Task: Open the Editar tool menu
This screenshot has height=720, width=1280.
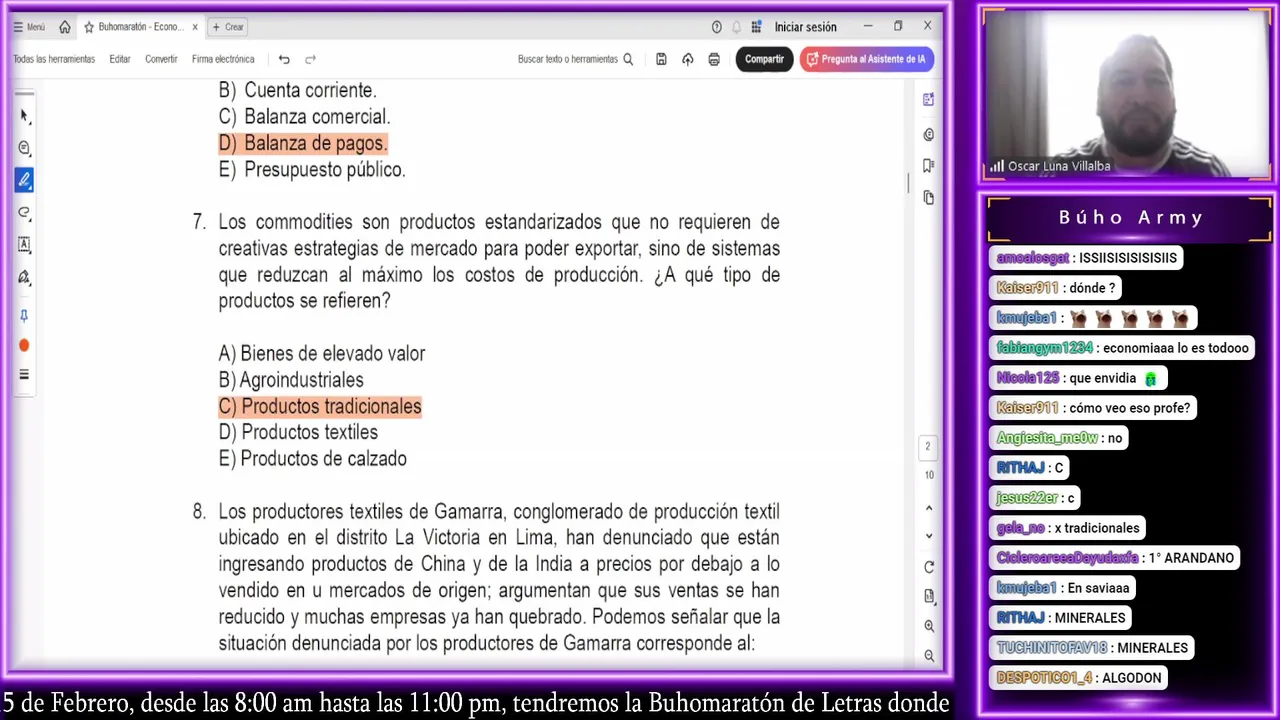Action: coord(120,59)
